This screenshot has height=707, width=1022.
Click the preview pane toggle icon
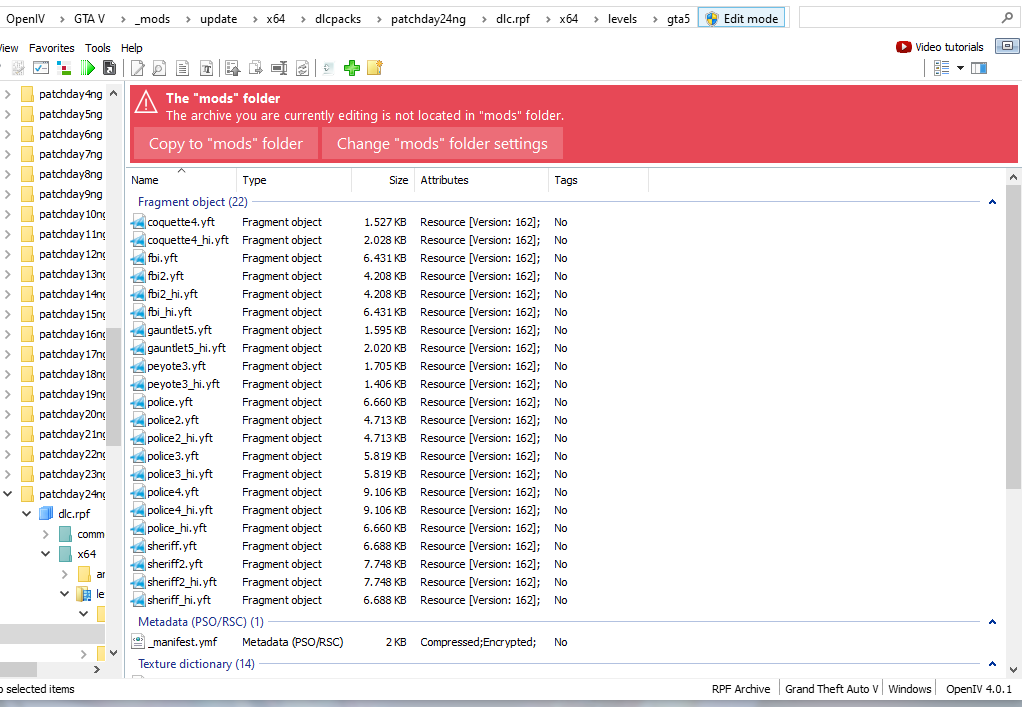(x=979, y=68)
